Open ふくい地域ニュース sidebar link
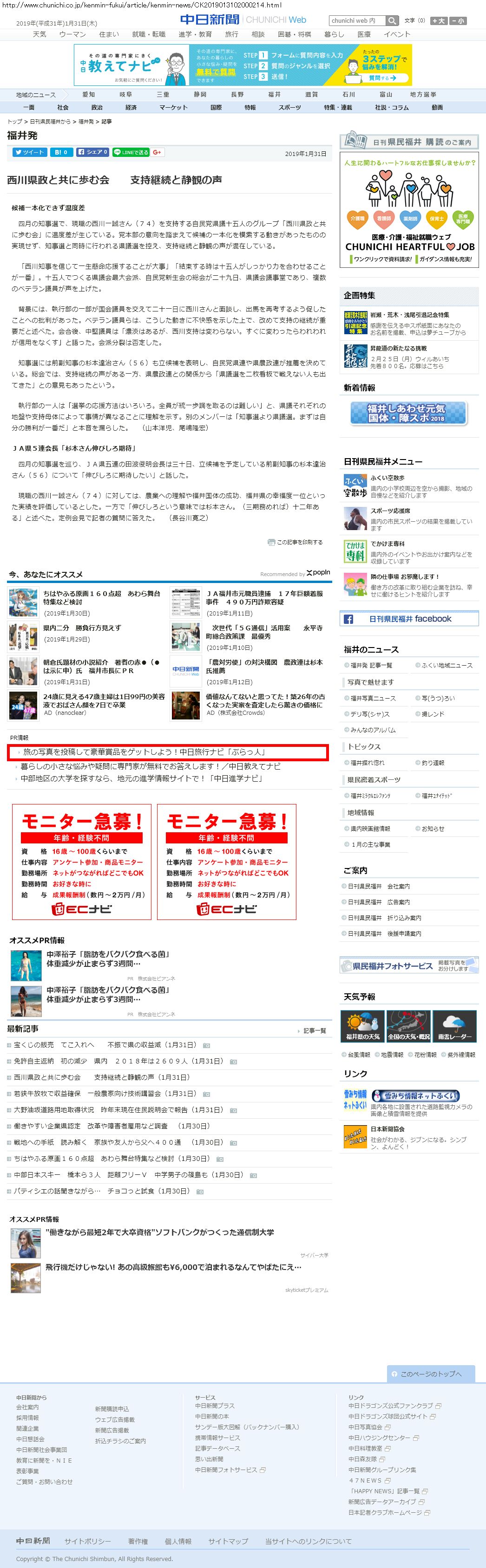Screen dimensions: 486x1568 pyautogui.click(x=447, y=665)
